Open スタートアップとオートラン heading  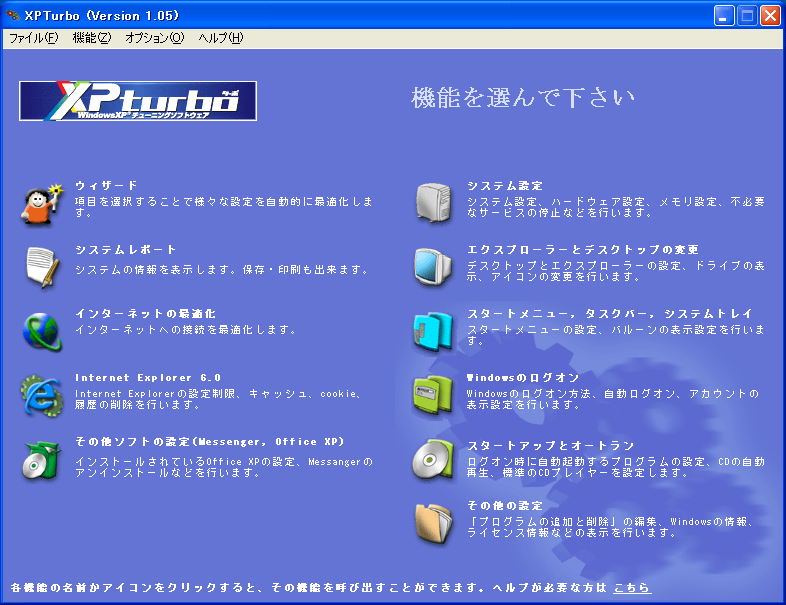coord(551,446)
